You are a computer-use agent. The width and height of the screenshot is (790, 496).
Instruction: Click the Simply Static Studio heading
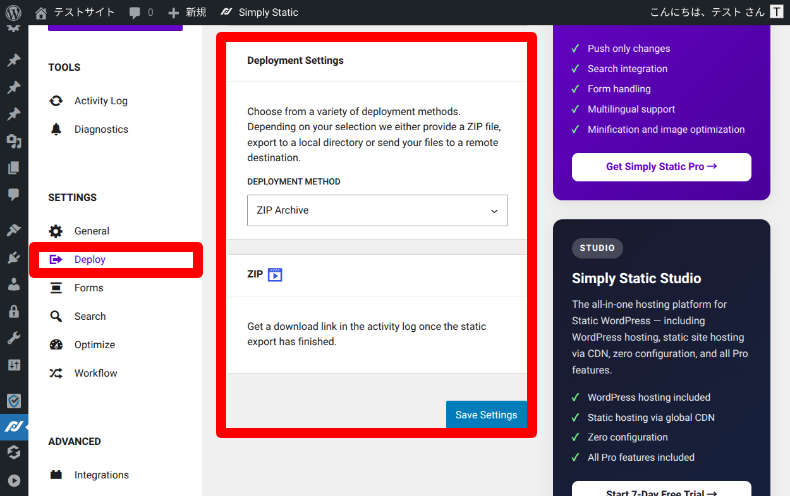[x=636, y=278]
